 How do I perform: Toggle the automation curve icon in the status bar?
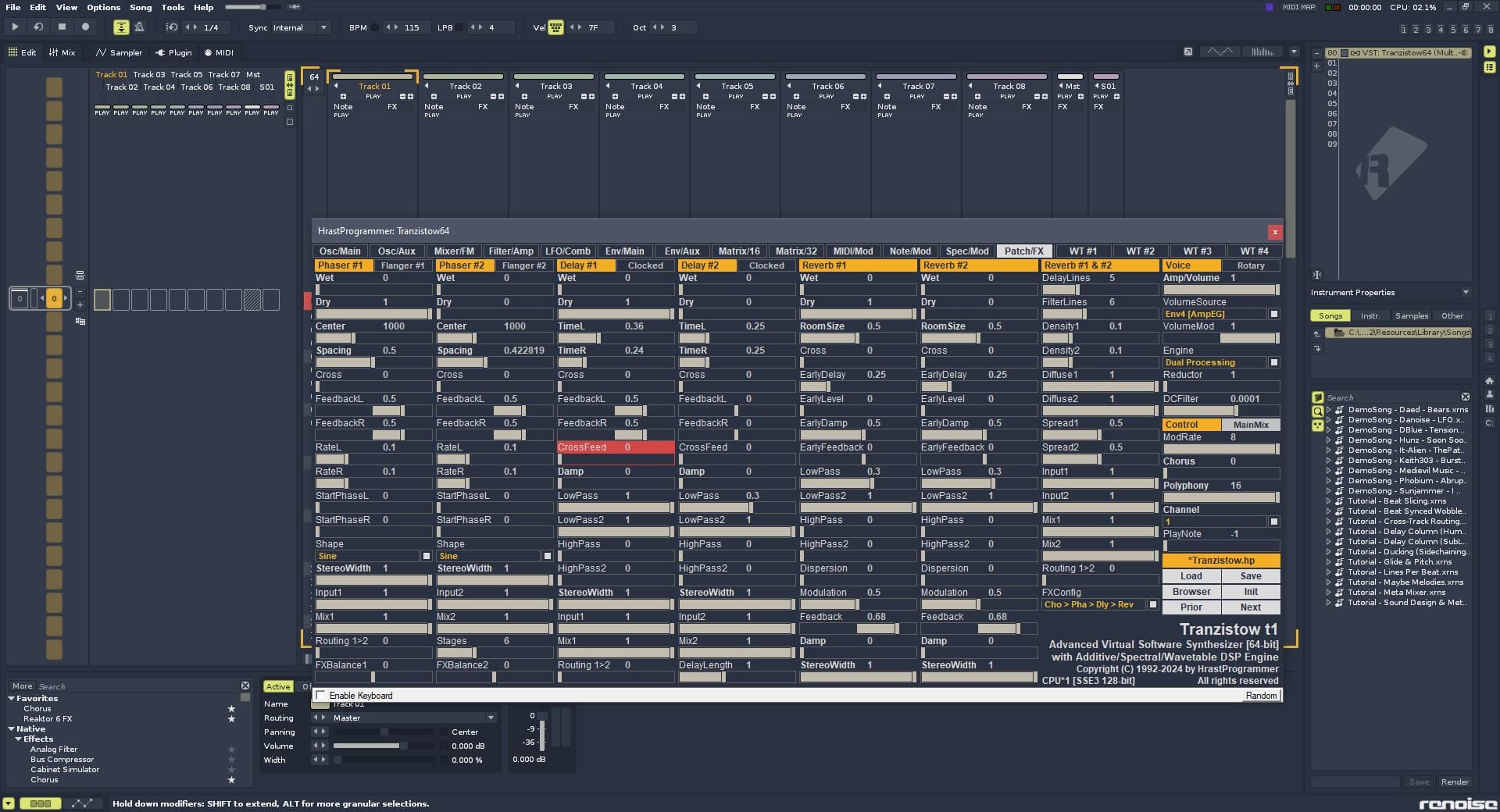[x=82, y=803]
